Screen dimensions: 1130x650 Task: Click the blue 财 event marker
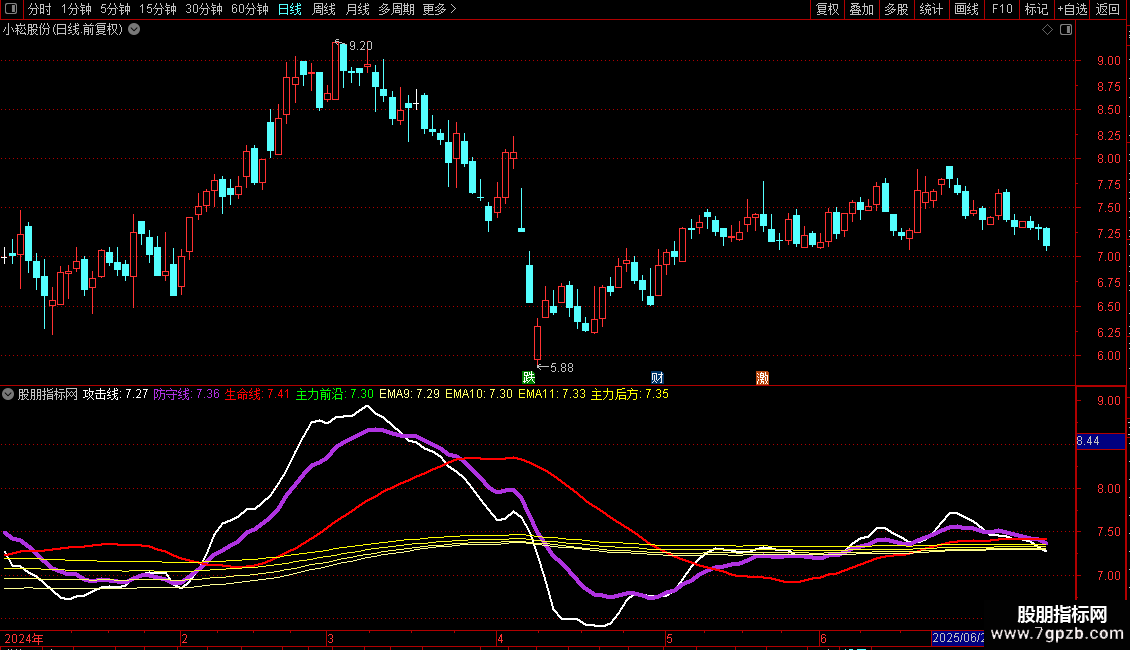coord(657,378)
